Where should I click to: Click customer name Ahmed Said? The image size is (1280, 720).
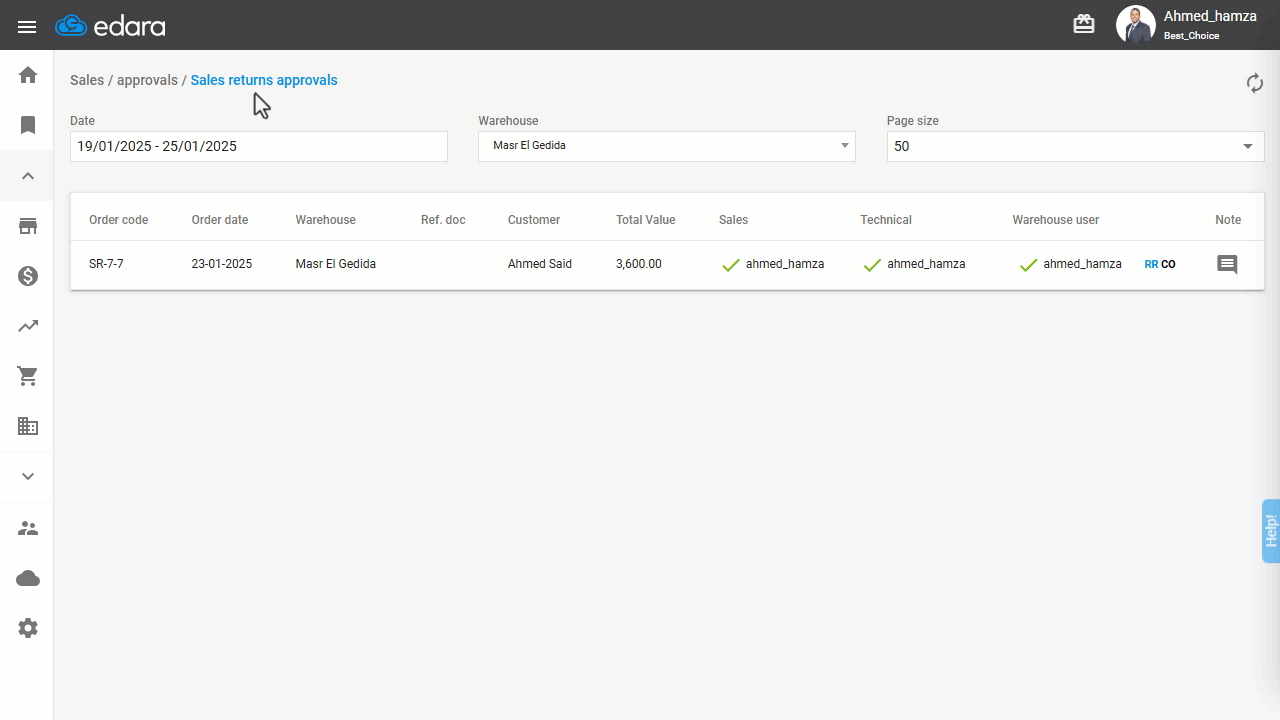[x=540, y=264]
